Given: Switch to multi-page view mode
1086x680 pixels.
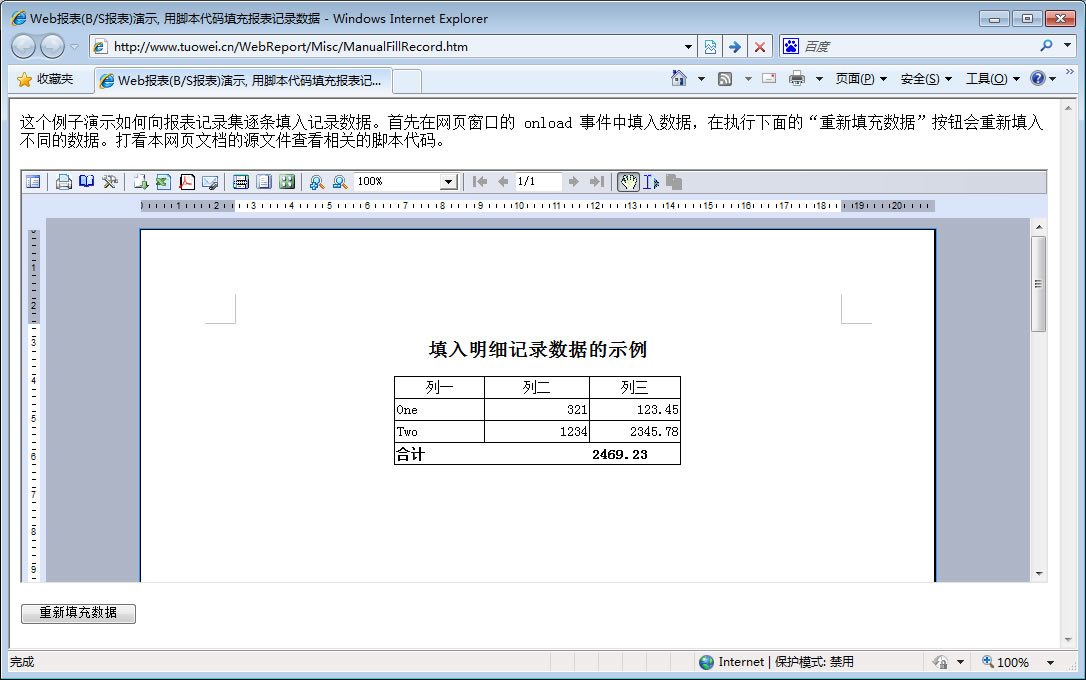Looking at the screenshot, I should tap(287, 182).
